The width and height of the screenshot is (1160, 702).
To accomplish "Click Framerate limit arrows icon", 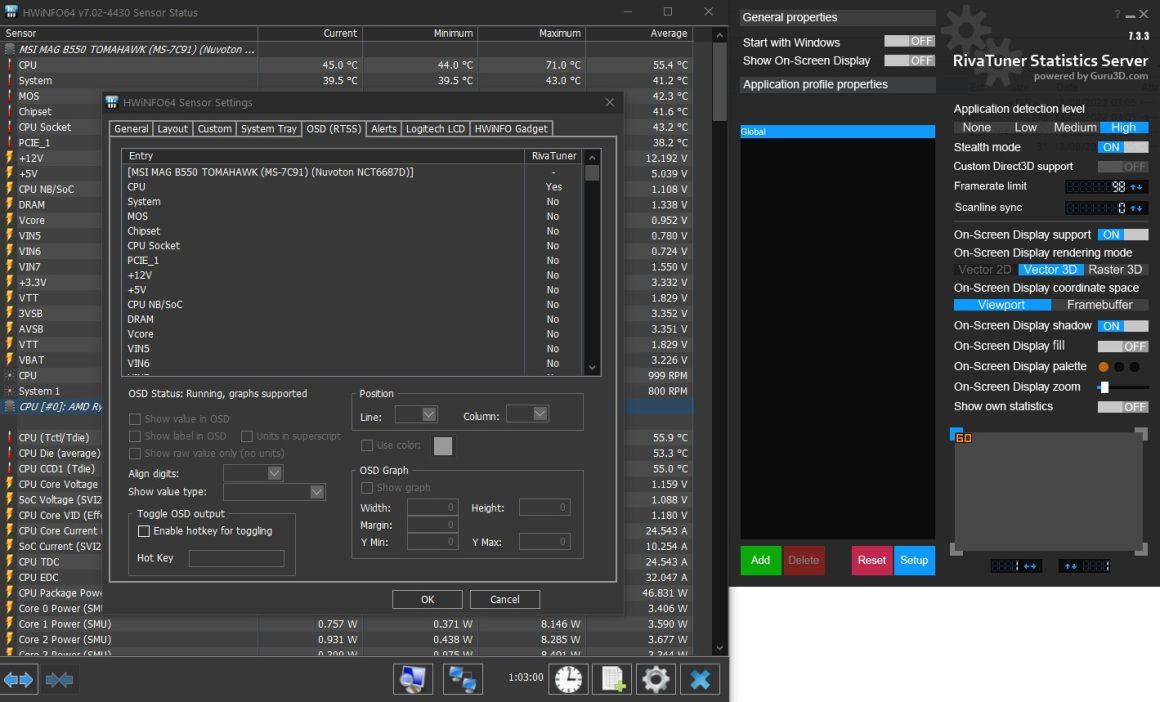I will tap(1136, 187).
